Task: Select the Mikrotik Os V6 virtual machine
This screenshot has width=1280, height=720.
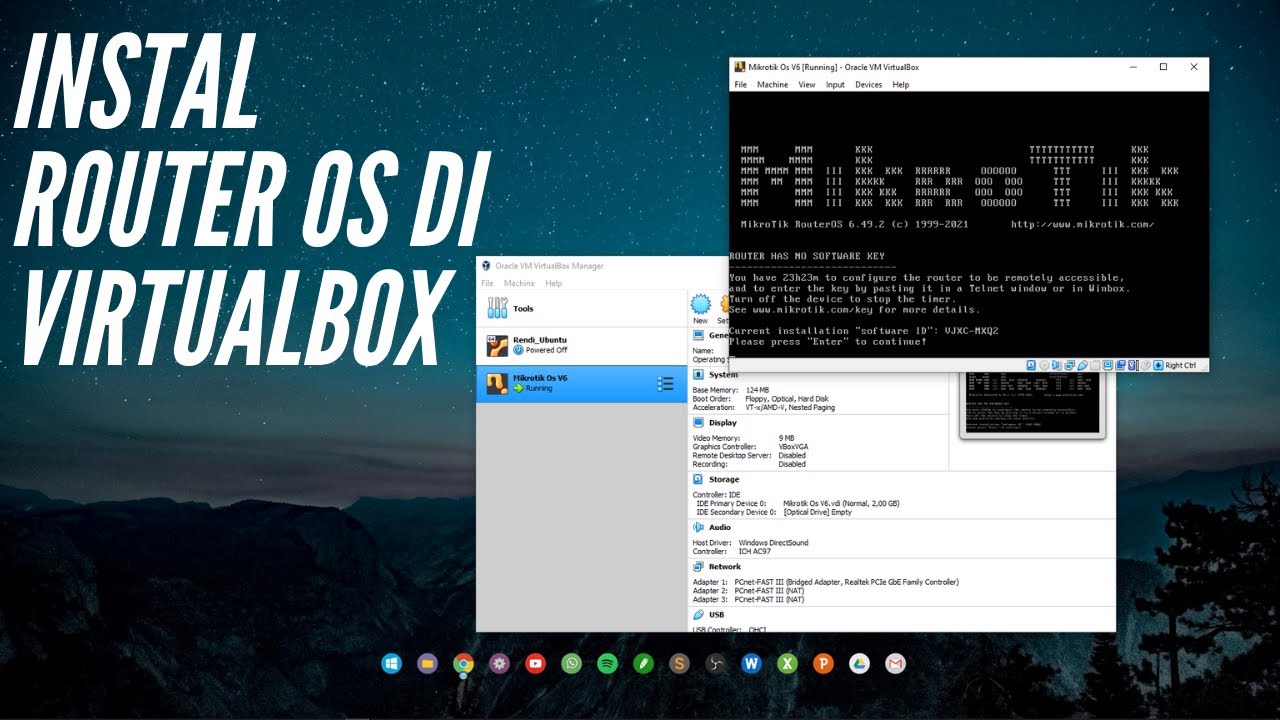Action: click(x=582, y=384)
